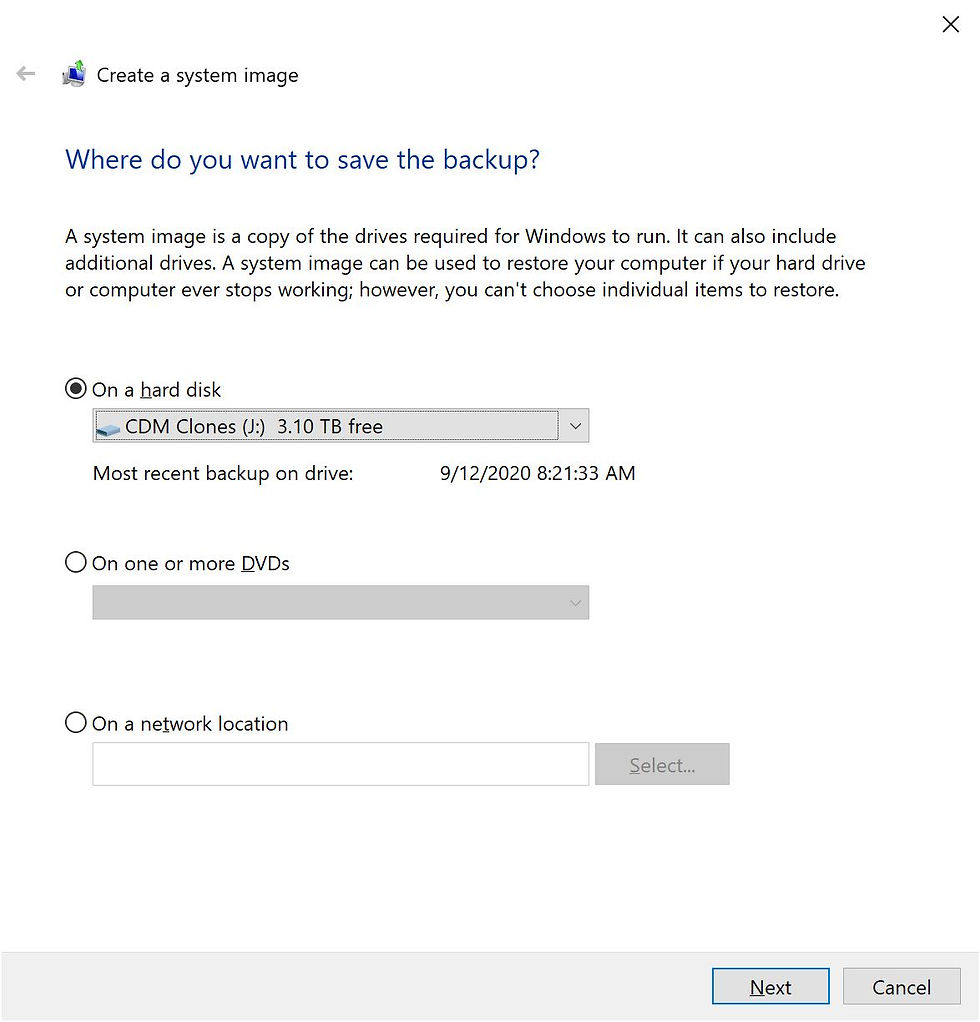Click the back arrow icon
980x1022 pixels.
click(25, 74)
